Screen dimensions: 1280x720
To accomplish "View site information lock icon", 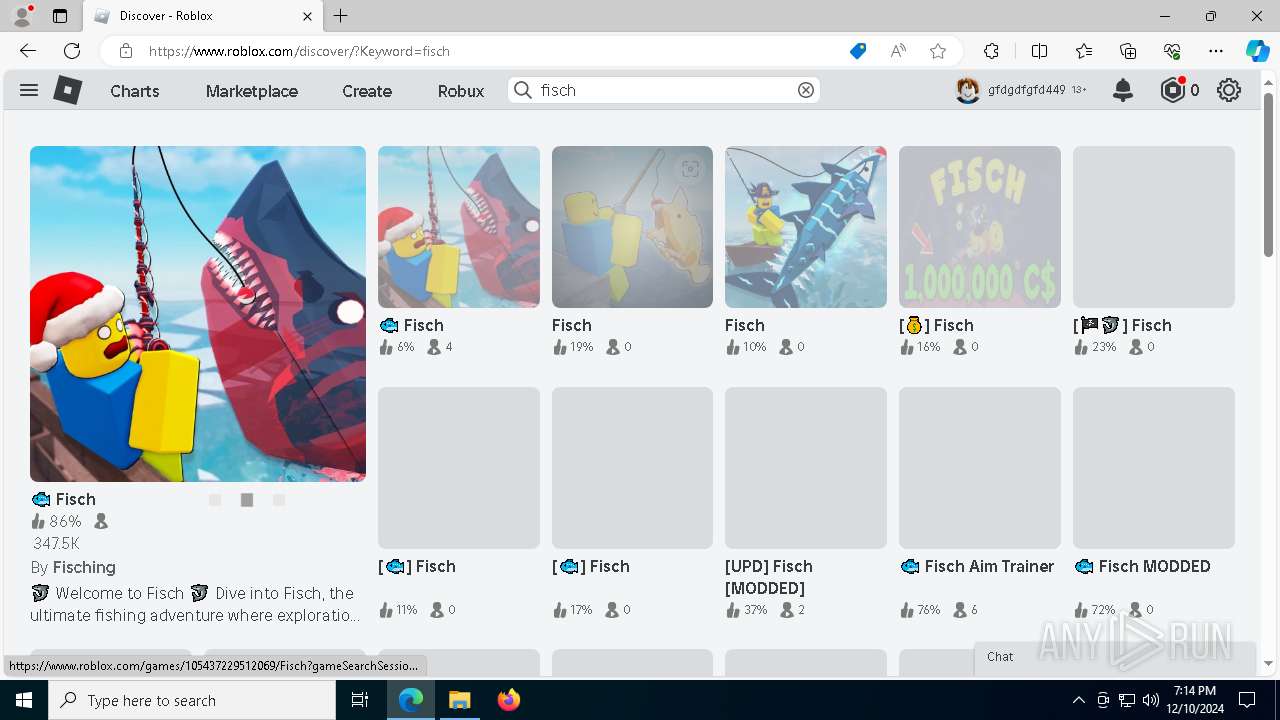I will point(125,51).
